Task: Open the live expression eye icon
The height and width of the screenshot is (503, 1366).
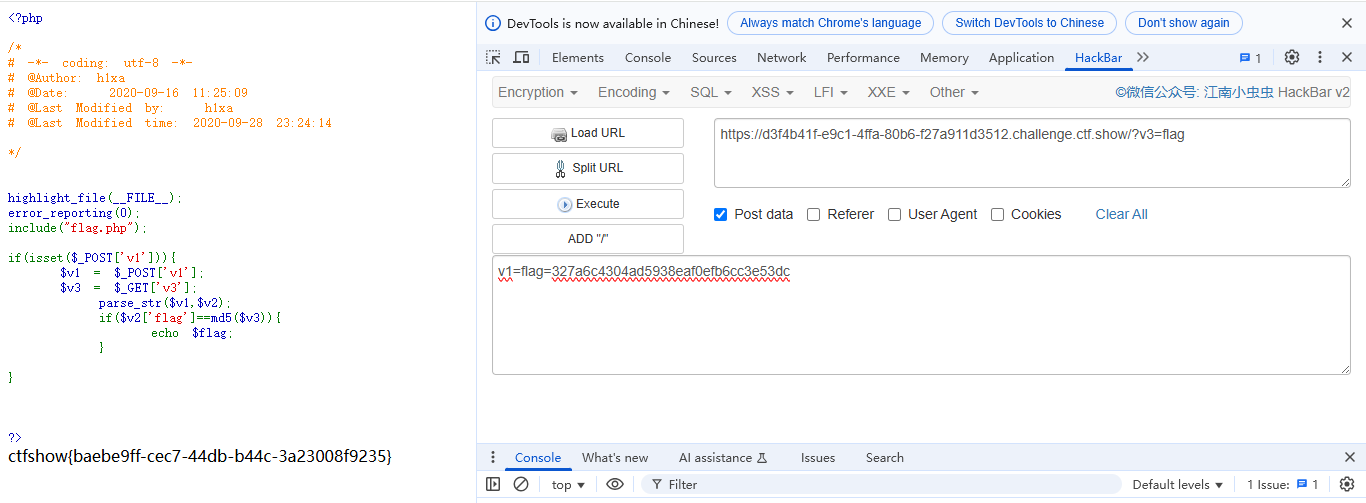Action: pos(615,484)
